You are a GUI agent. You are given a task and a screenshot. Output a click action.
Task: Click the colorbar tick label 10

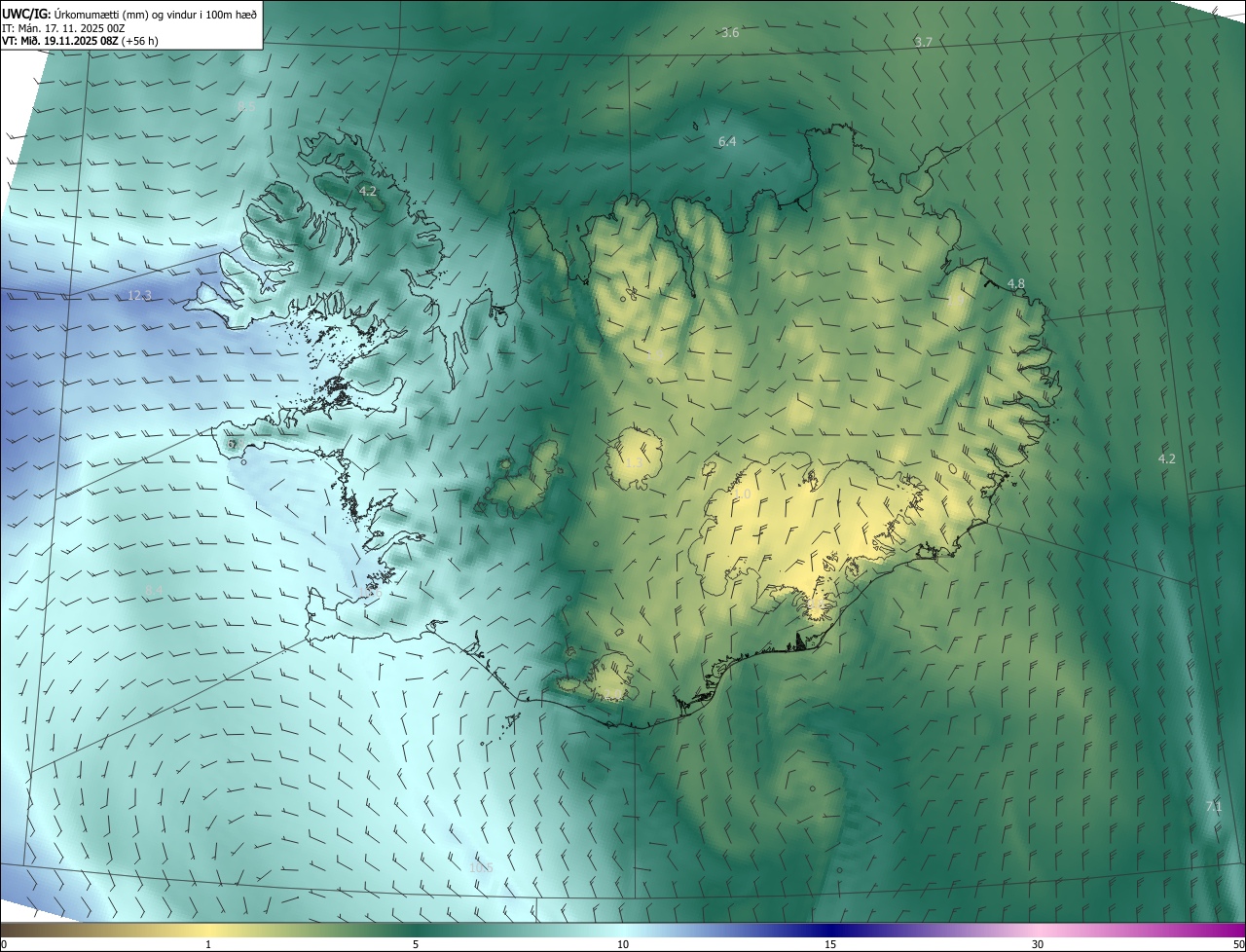[x=623, y=944]
